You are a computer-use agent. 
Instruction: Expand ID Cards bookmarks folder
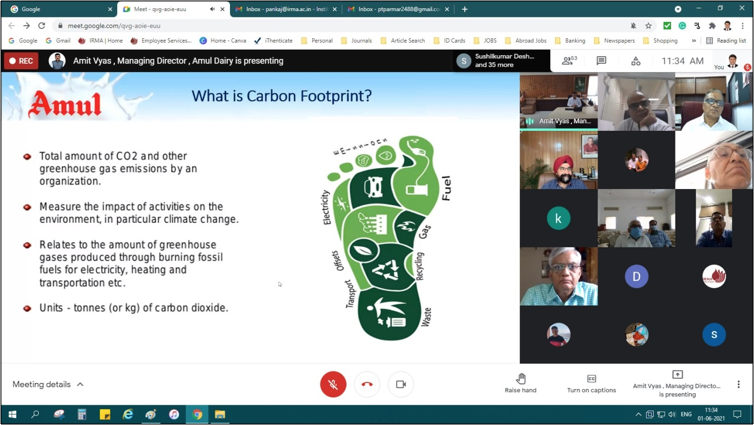click(449, 40)
